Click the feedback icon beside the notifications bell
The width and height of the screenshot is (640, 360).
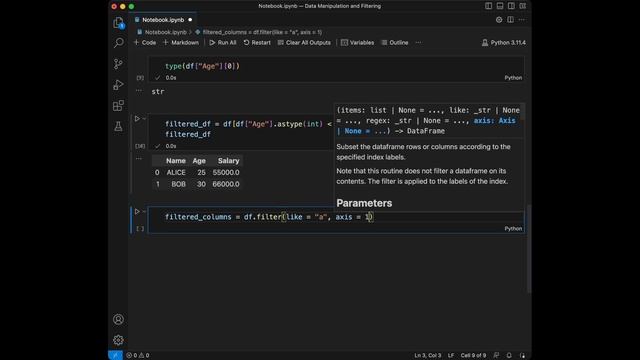click(x=496, y=356)
